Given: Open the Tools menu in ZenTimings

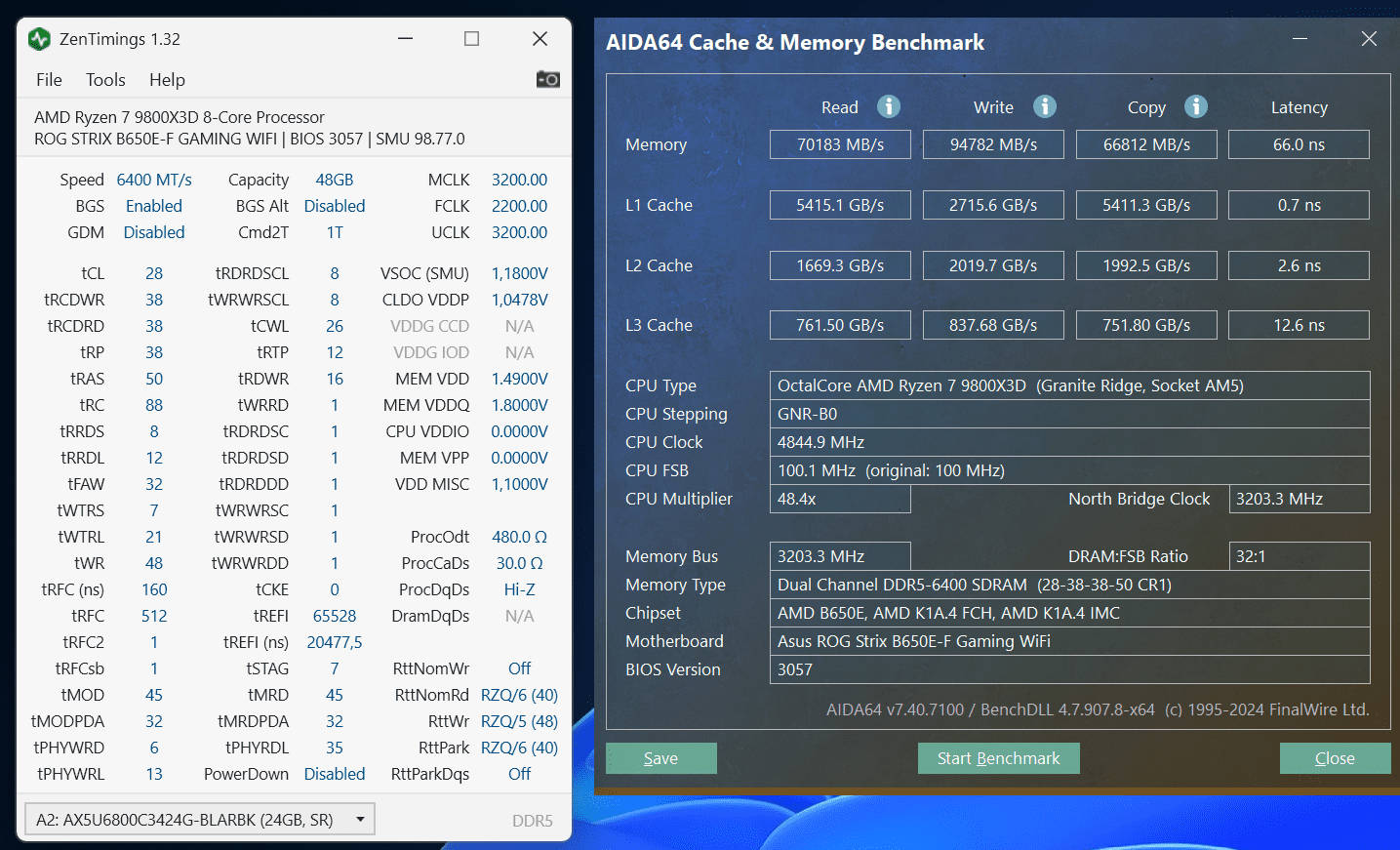Looking at the screenshot, I should click(105, 80).
